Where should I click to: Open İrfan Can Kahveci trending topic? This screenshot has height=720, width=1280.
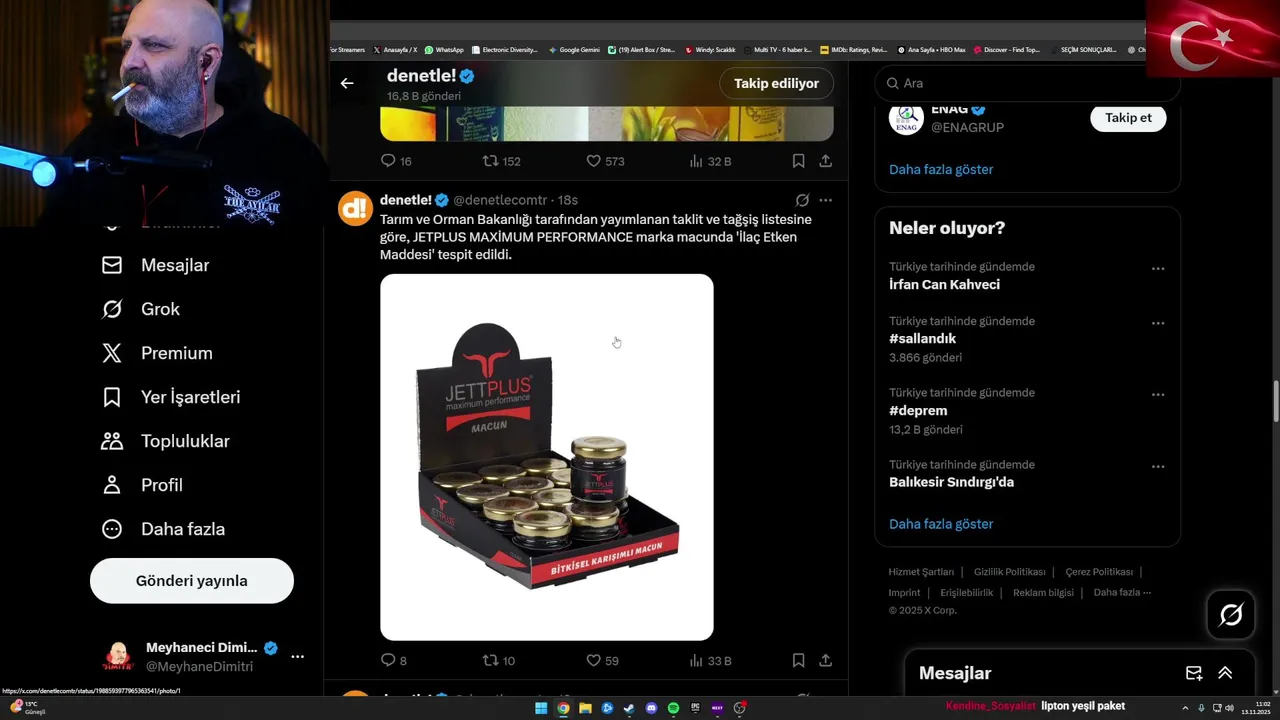click(944, 285)
